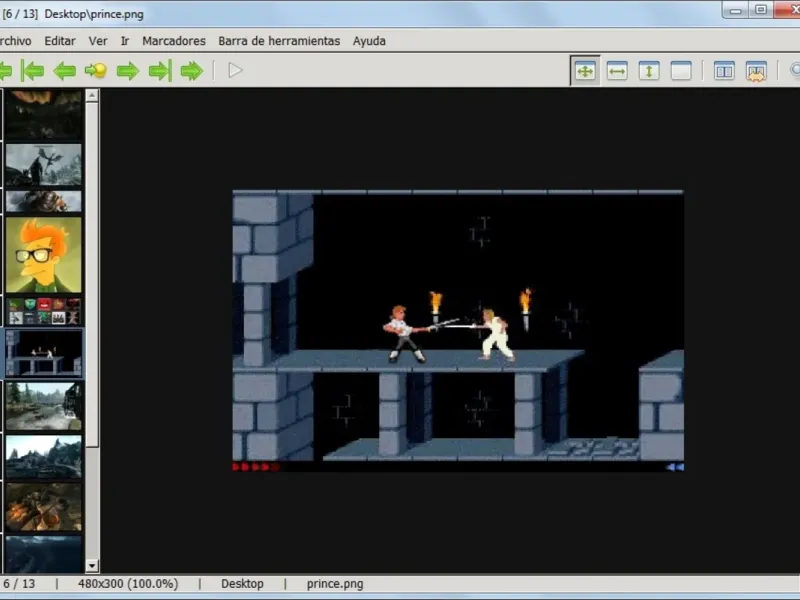Click the thumbnail scrollbar down arrow

92,565
